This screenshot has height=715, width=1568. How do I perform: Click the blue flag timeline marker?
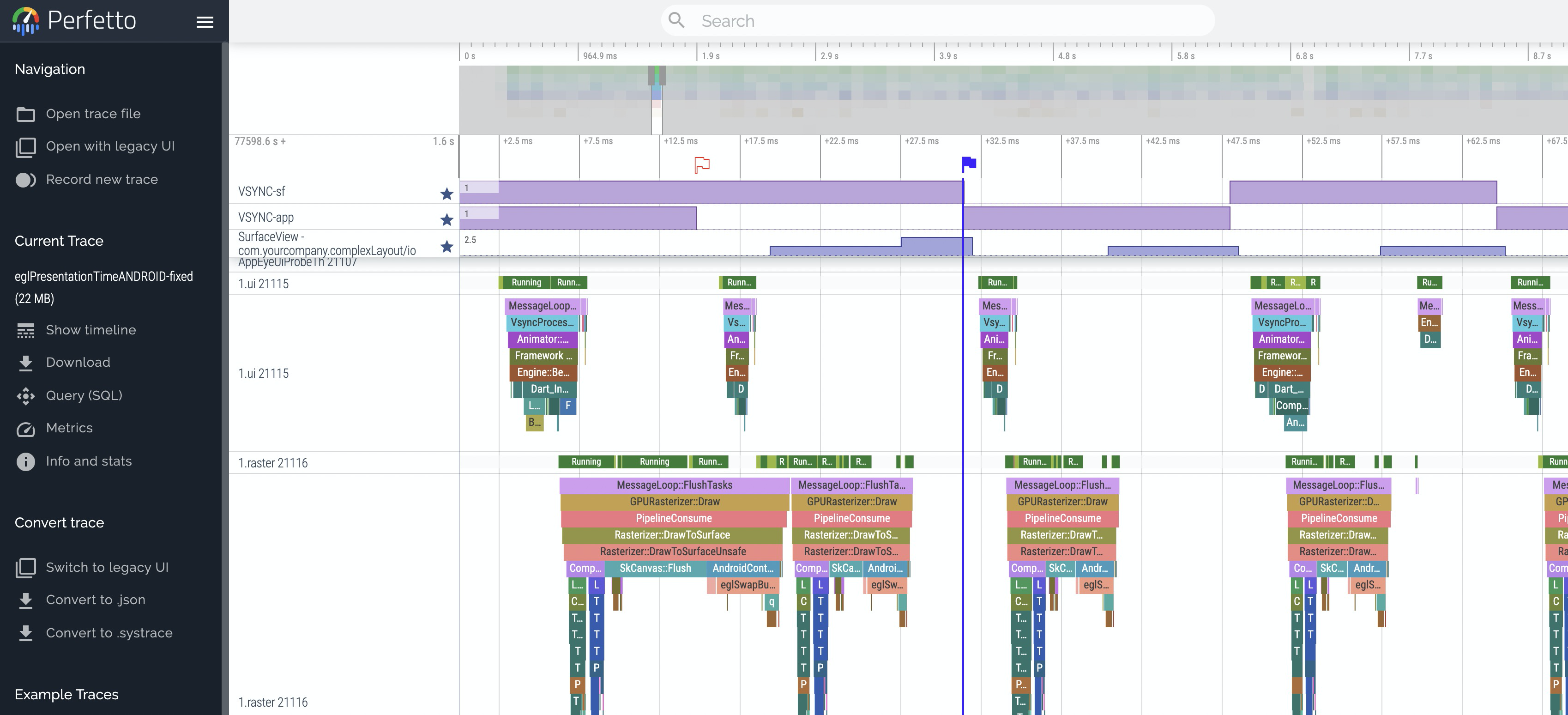[x=969, y=163]
